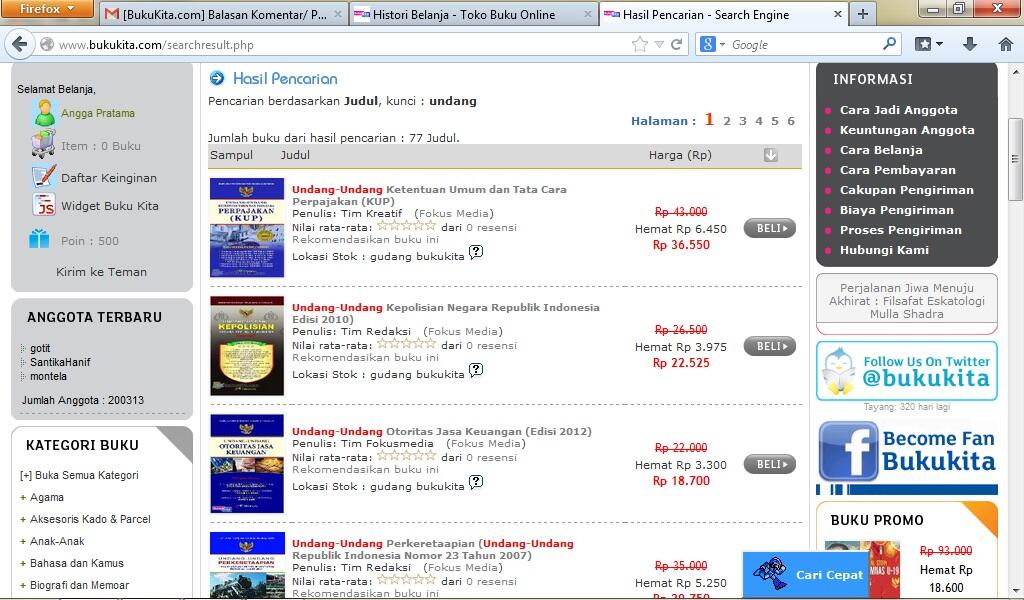Buy the Perpajakan (KUP) book
Viewport: 1024px width, 600px height.
tap(769, 228)
